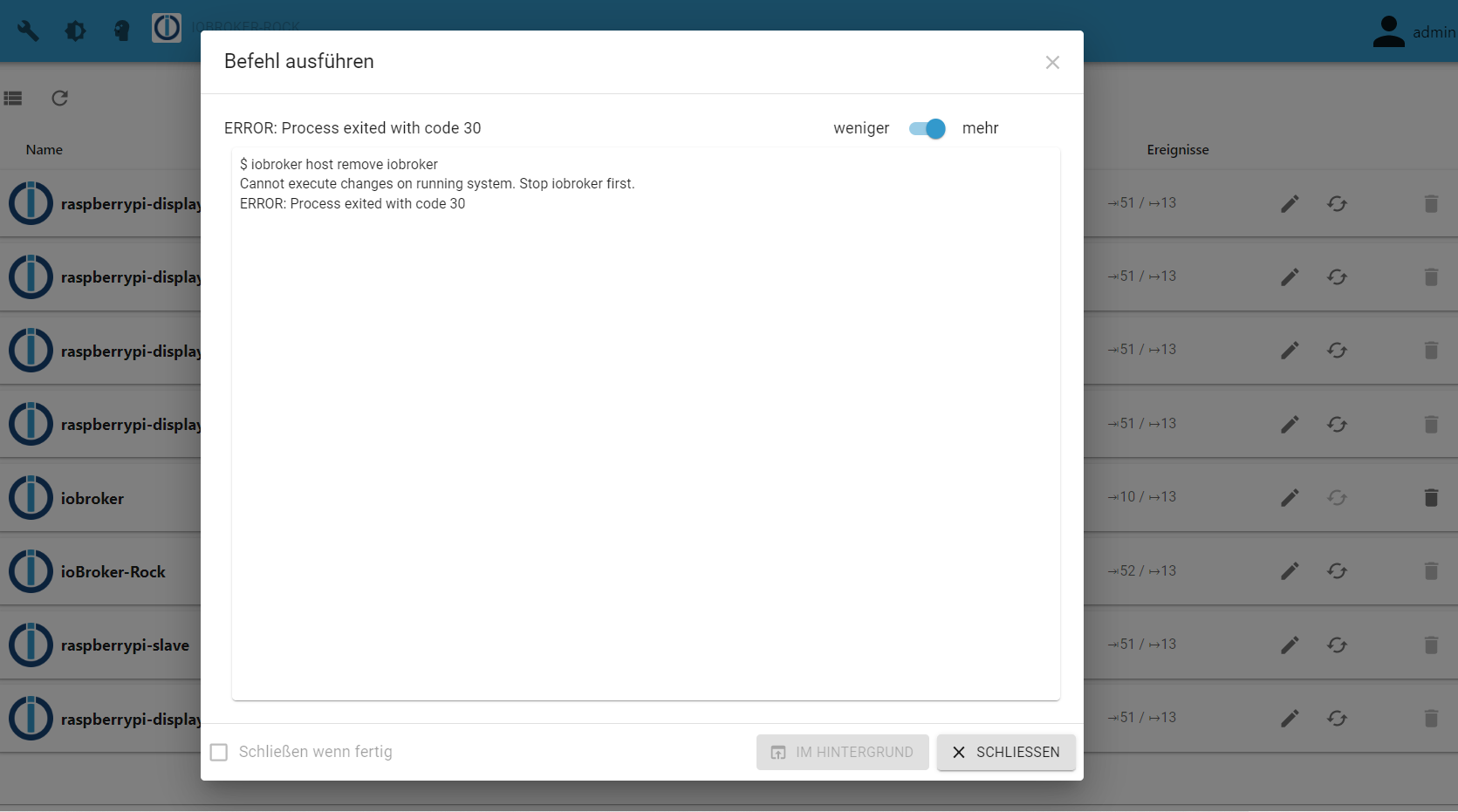This screenshot has height=812, width=1458.
Task: Click the logo icon of the iobroker host
Action: coord(31,497)
